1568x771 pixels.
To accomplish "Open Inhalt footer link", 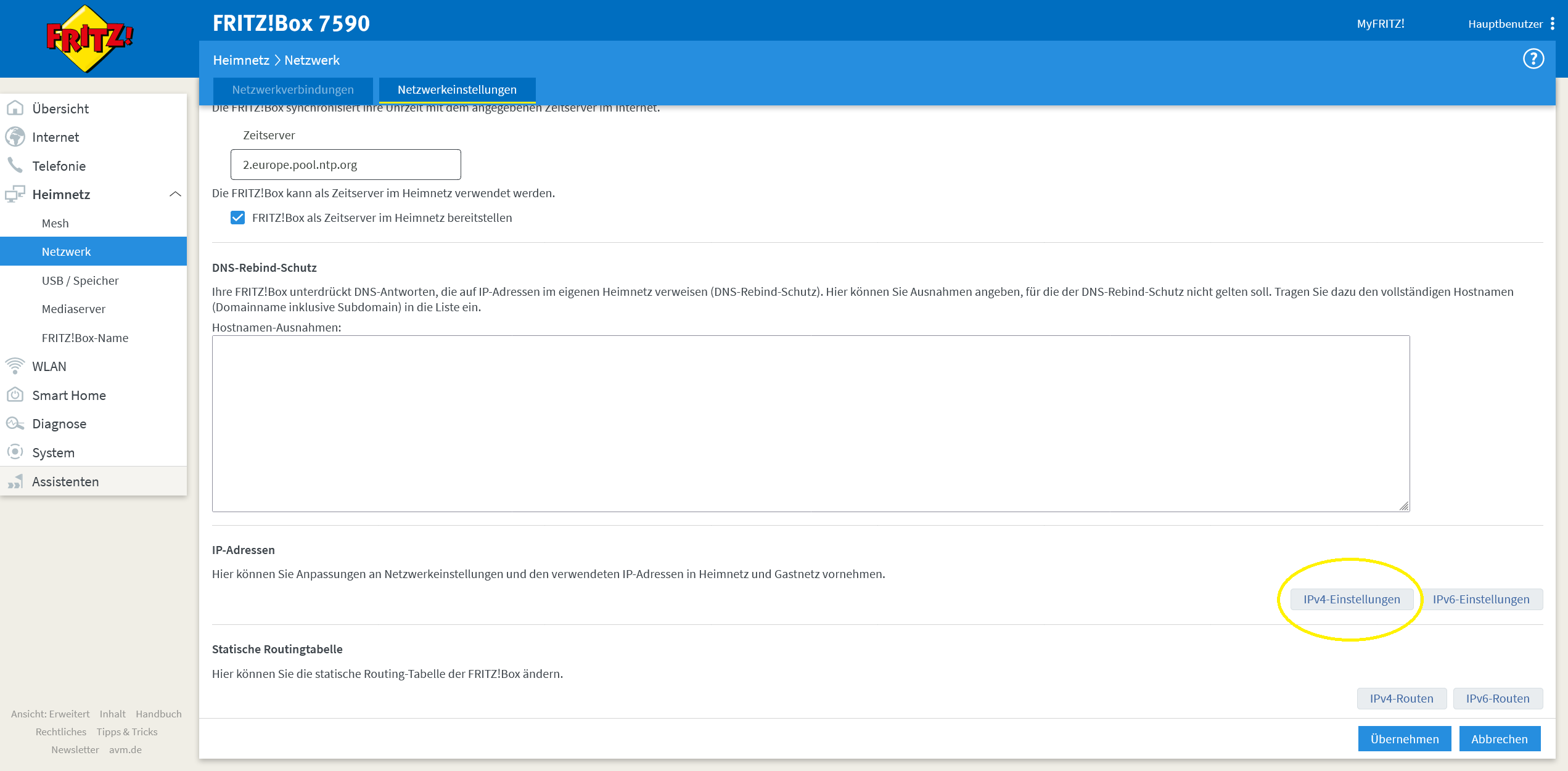I will pos(112,714).
